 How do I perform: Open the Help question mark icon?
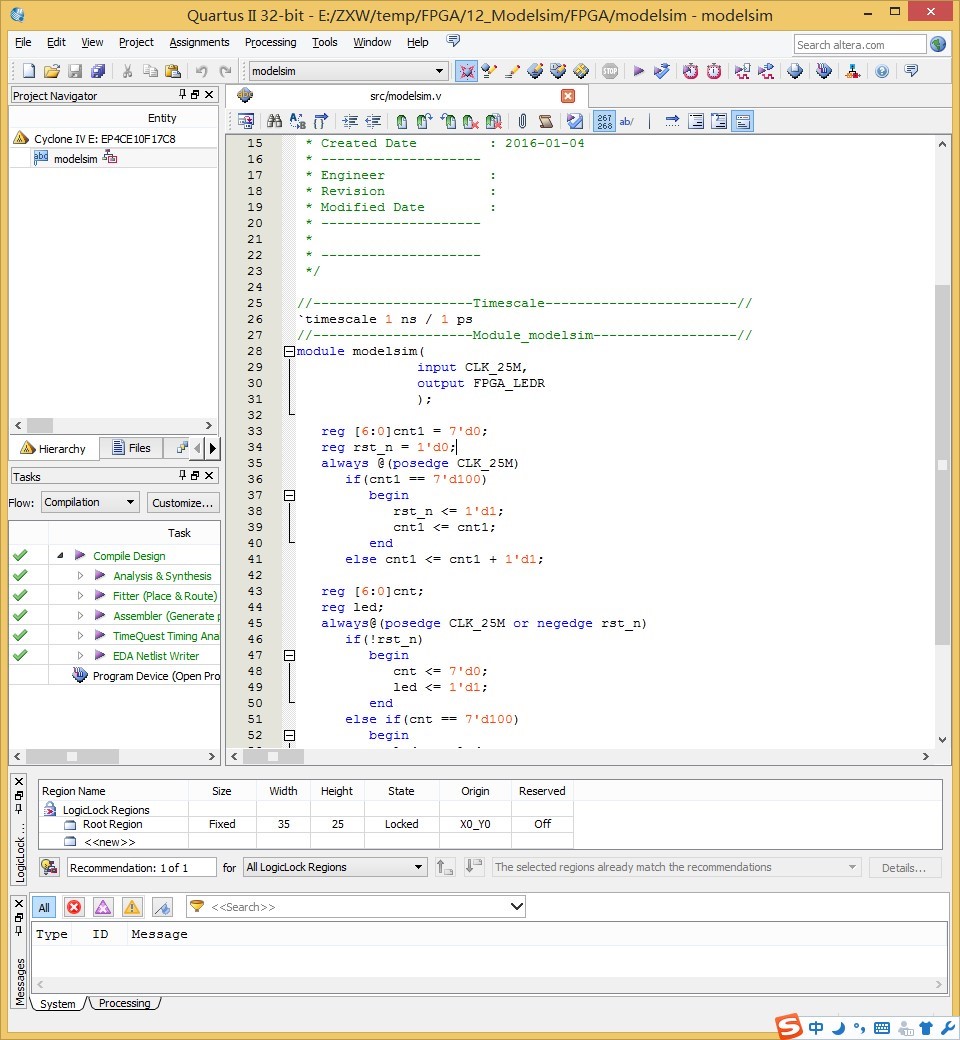pyautogui.click(x=881, y=71)
